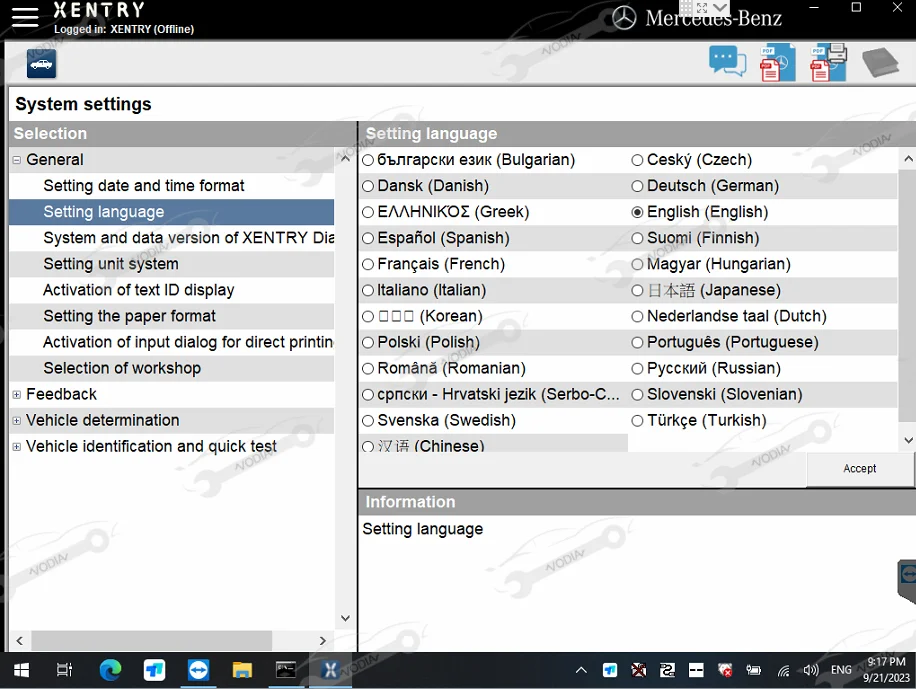916x689 pixels.
Task: Select Português (Portuguese) radio button
Action: click(x=637, y=342)
